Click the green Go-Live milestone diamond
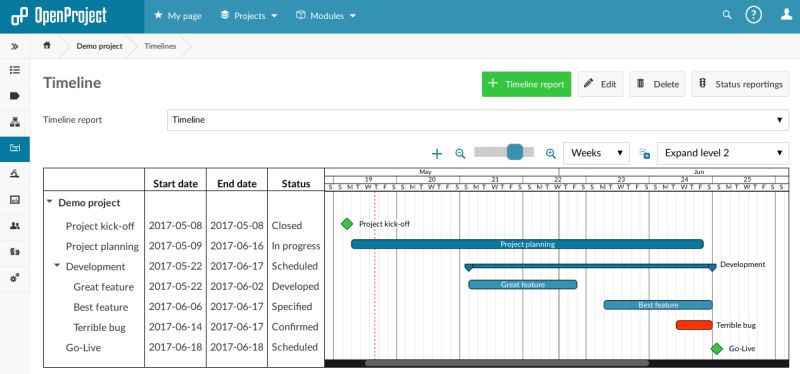This screenshot has height=374, width=800. (x=717, y=348)
